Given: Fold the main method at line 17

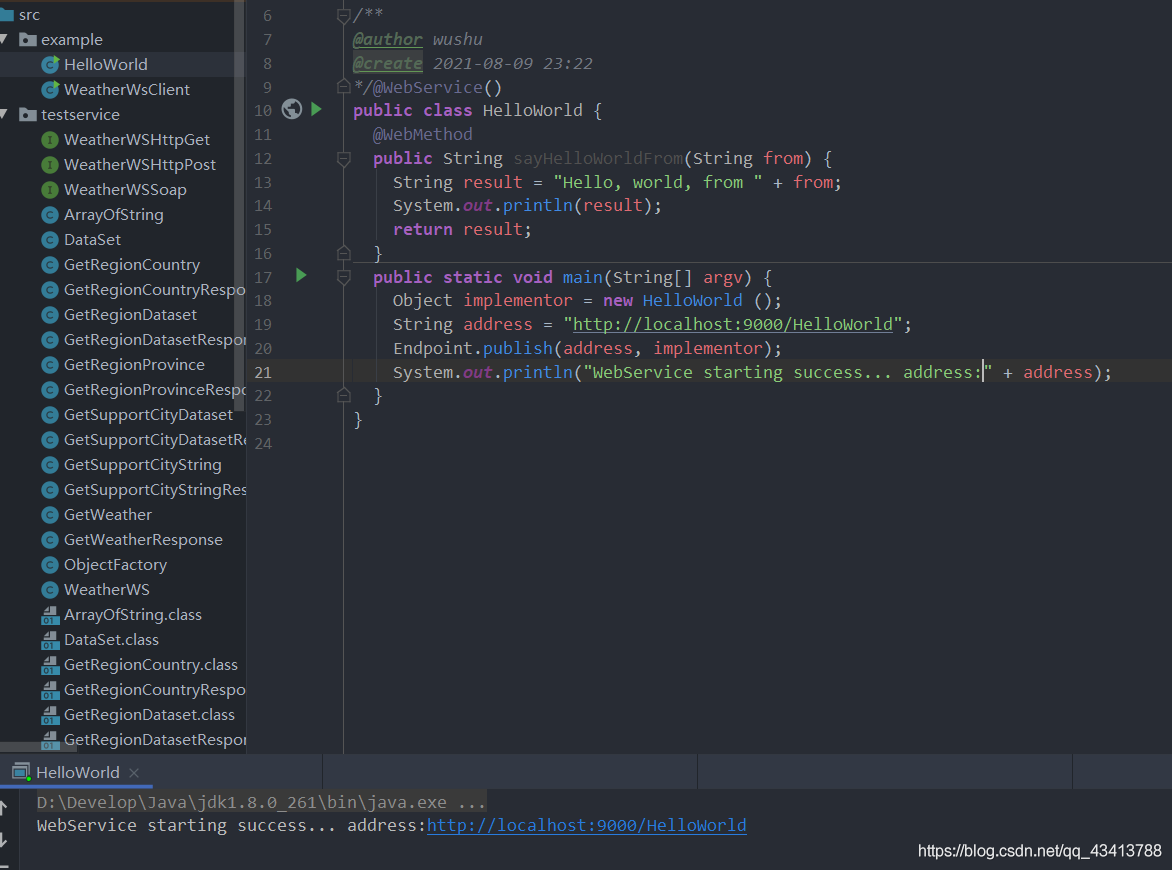Looking at the screenshot, I should (x=344, y=277).
